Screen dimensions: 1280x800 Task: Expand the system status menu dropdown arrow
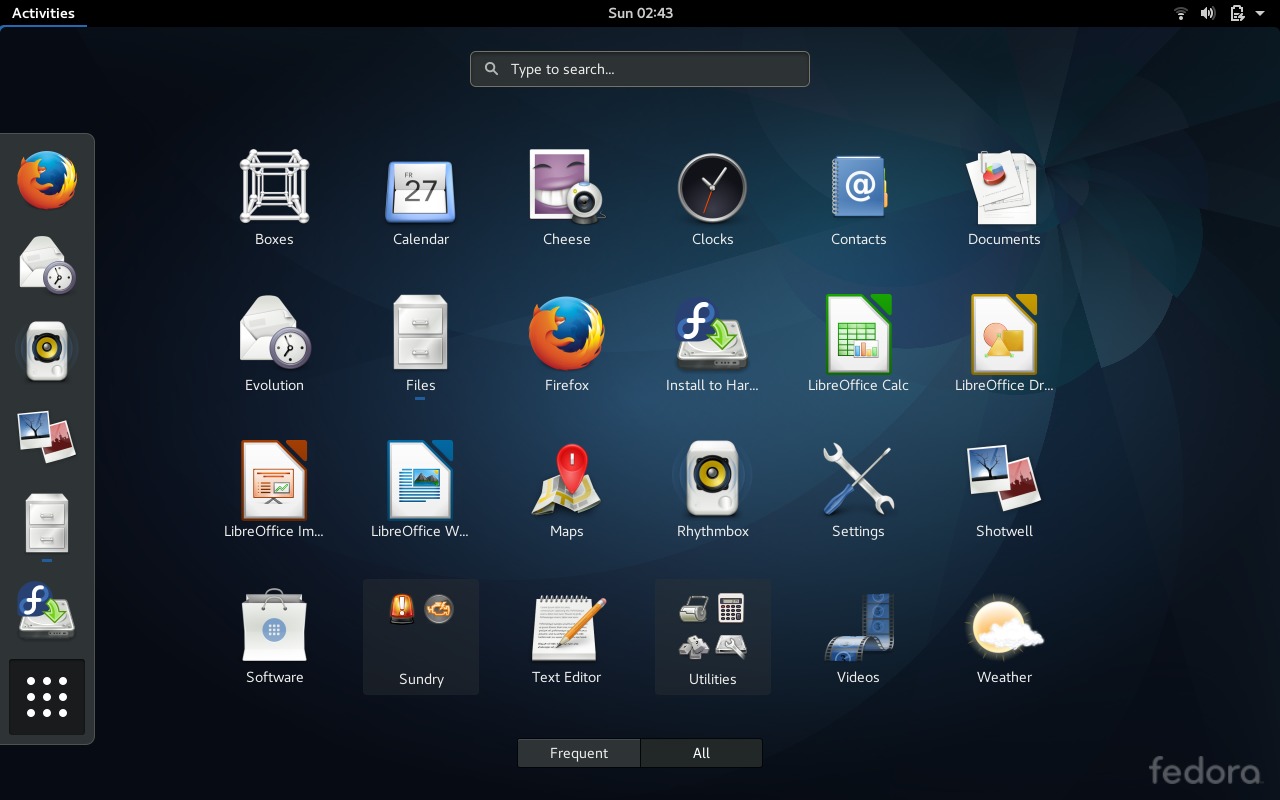pyautogui.click(x=1259, y=13)
